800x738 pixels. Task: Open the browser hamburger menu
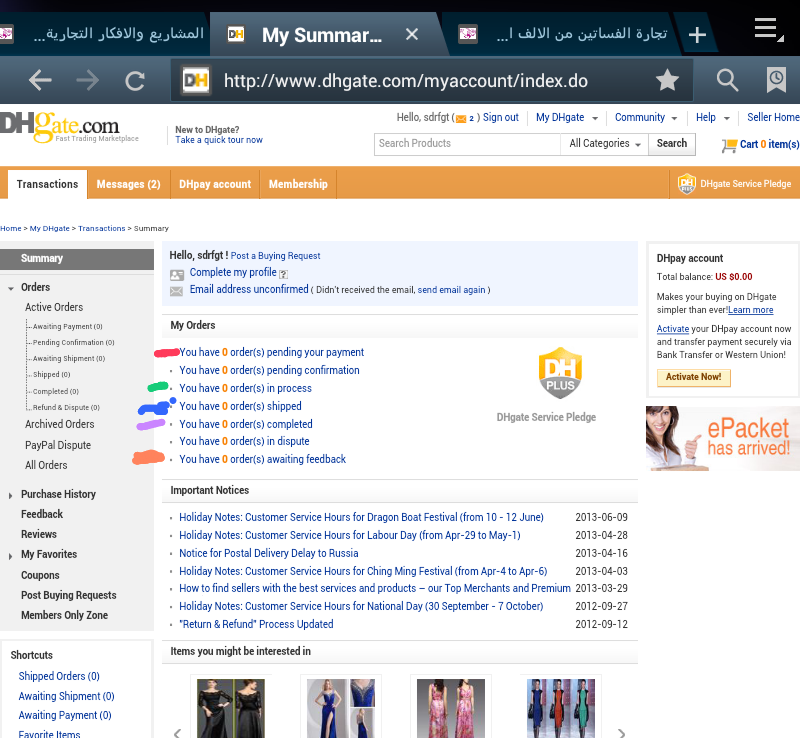(767, 30)
